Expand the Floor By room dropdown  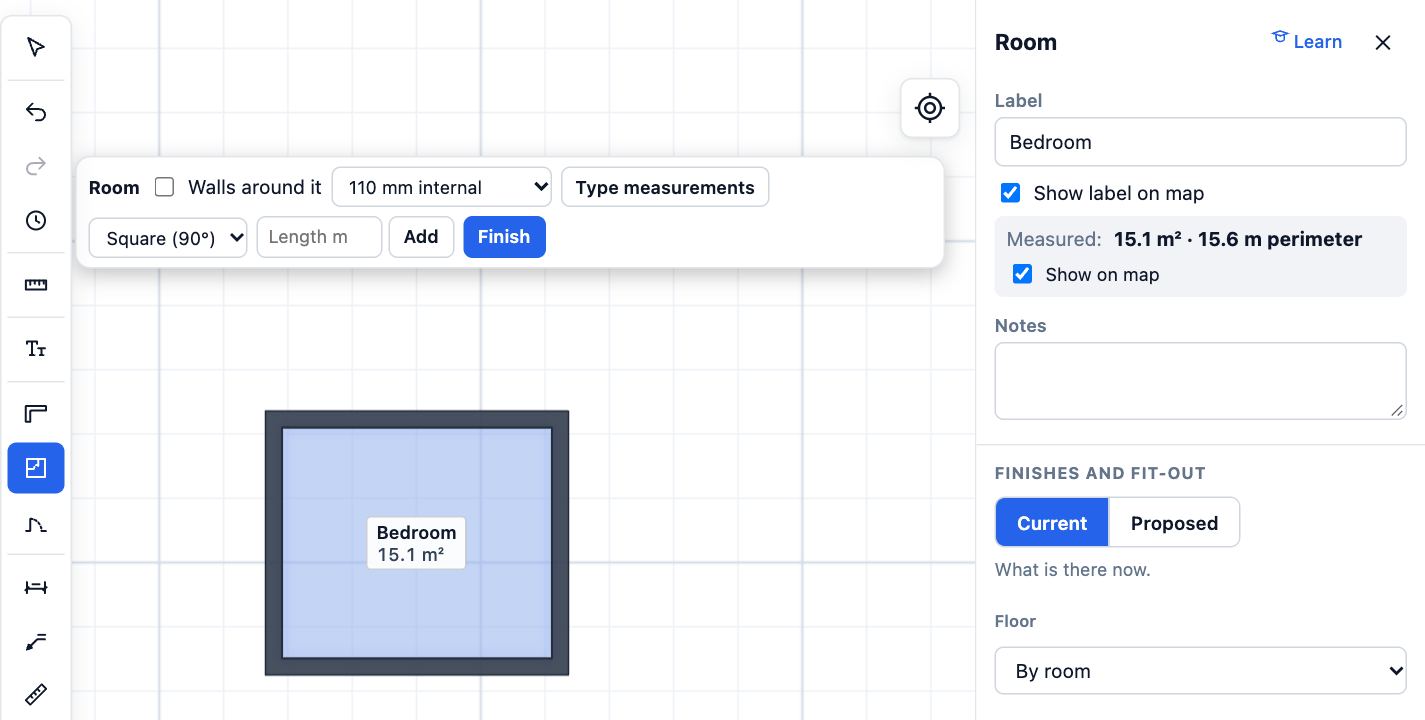[x=1201, y=671]
